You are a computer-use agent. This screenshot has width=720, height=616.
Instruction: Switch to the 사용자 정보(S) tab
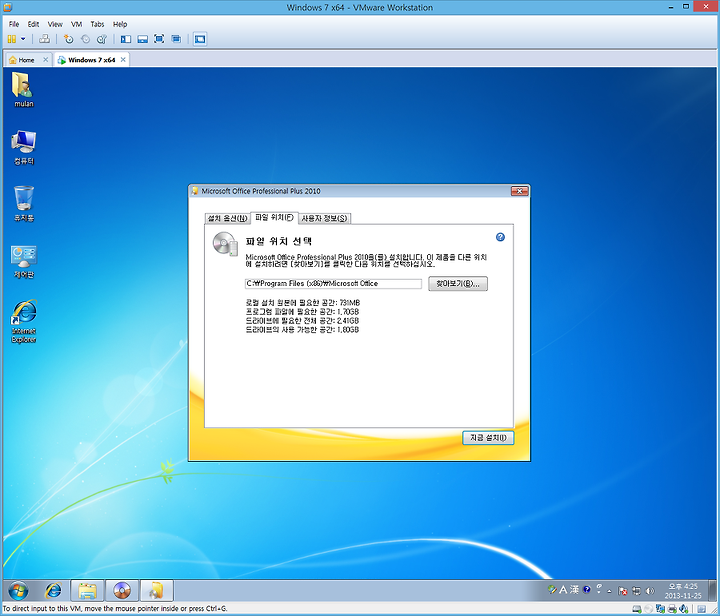click(324, 218)
